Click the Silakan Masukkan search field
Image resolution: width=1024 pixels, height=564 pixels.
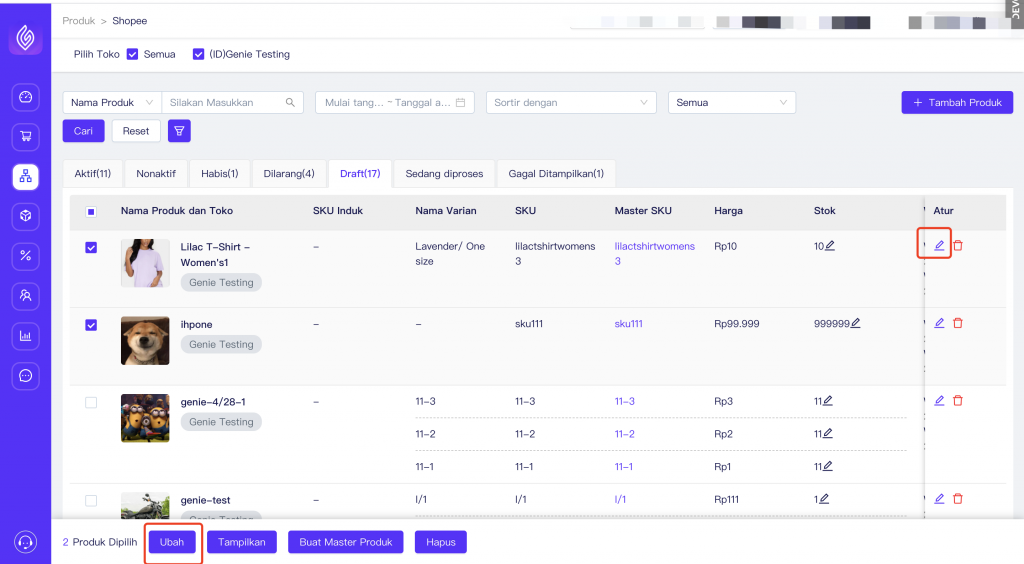225,102
